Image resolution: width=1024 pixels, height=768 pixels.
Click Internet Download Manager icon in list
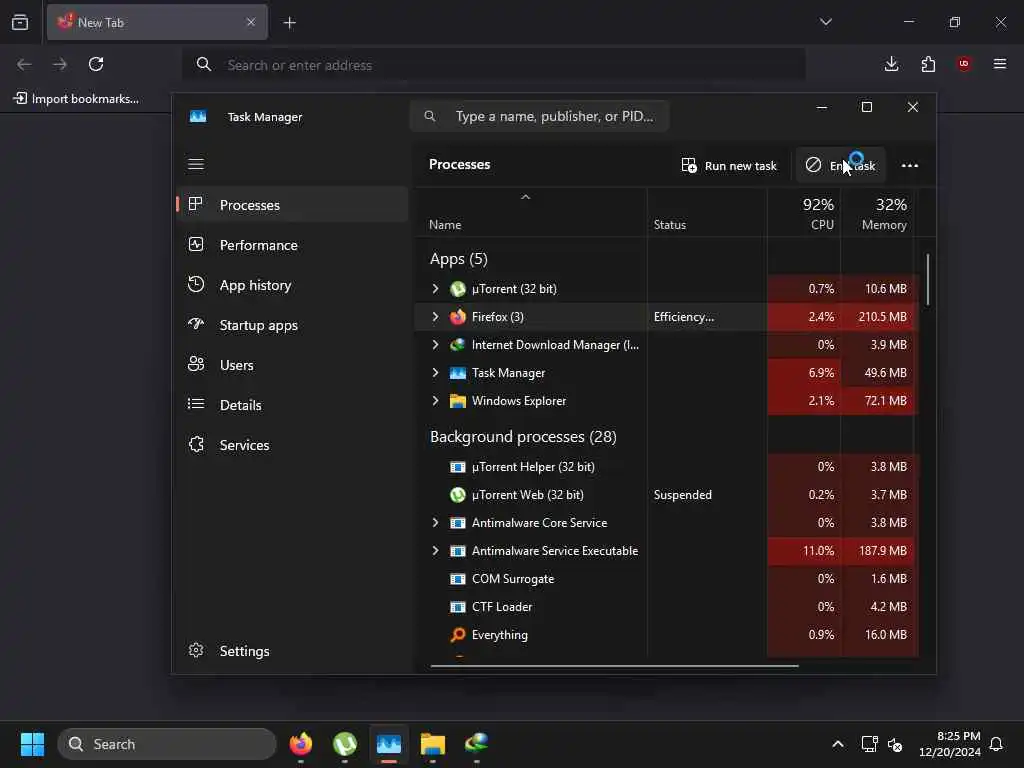pos(458,344)
